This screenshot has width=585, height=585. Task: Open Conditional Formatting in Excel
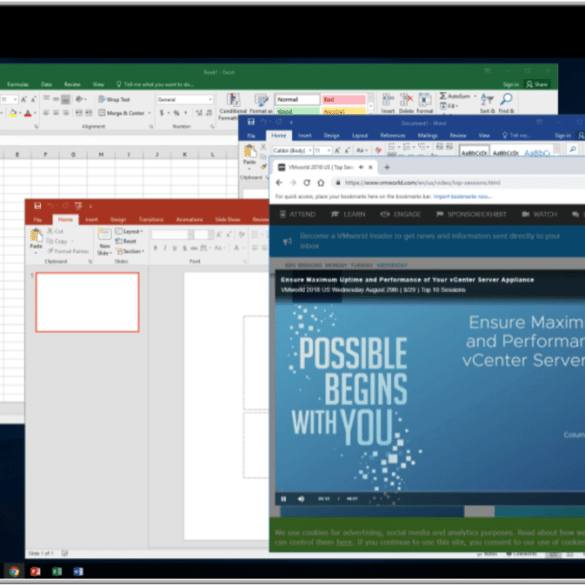(x=233, y=106)
